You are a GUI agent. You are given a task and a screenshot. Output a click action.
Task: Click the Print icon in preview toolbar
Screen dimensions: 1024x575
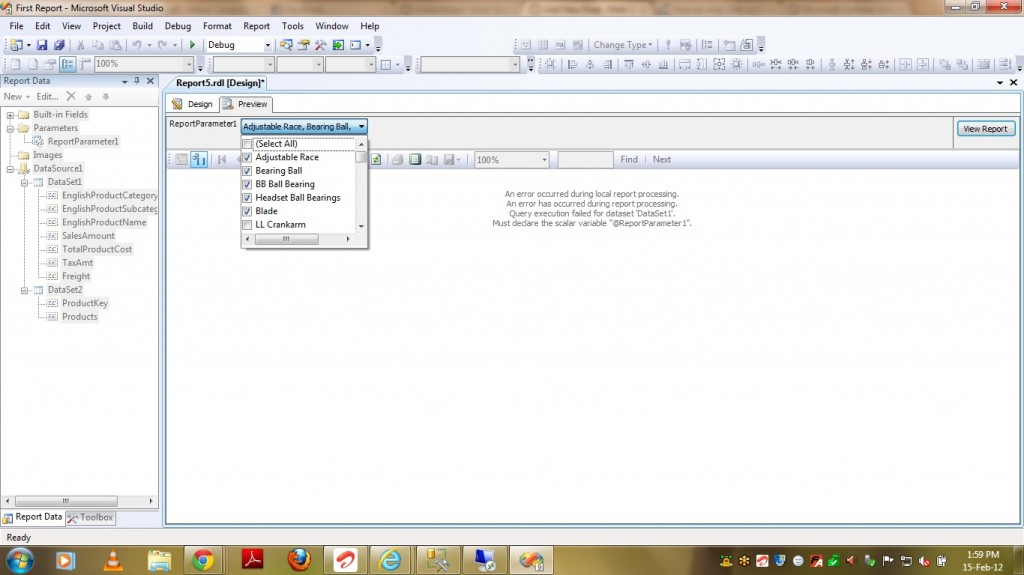pyautogui.click(x=397, y=160)
